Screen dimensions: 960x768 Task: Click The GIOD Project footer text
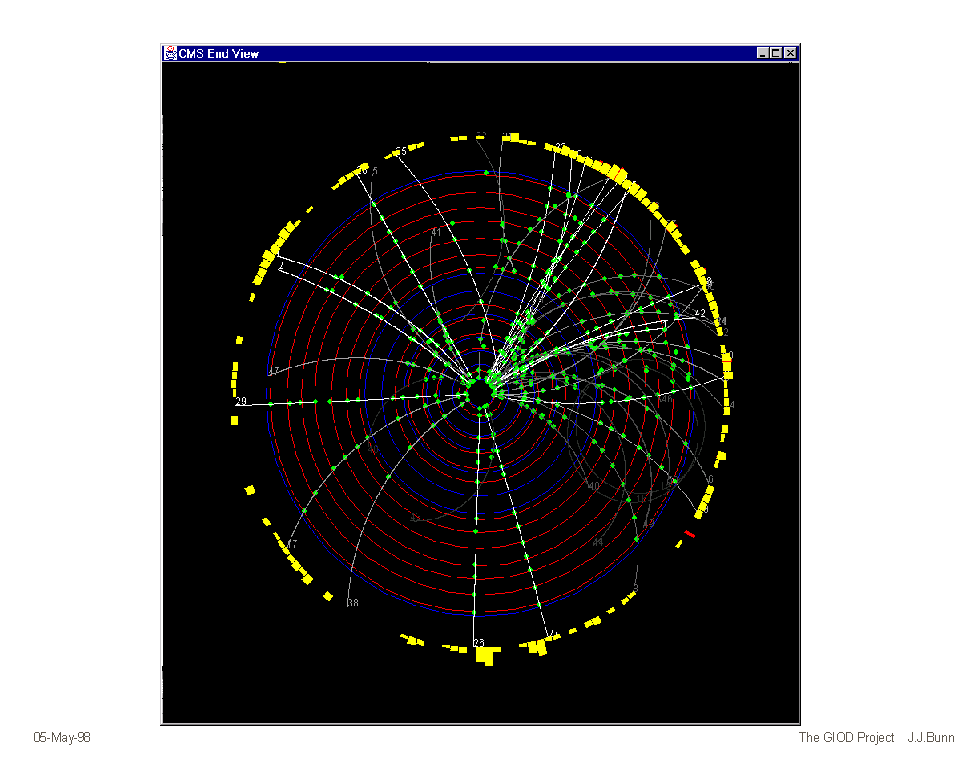pos(846,738)
